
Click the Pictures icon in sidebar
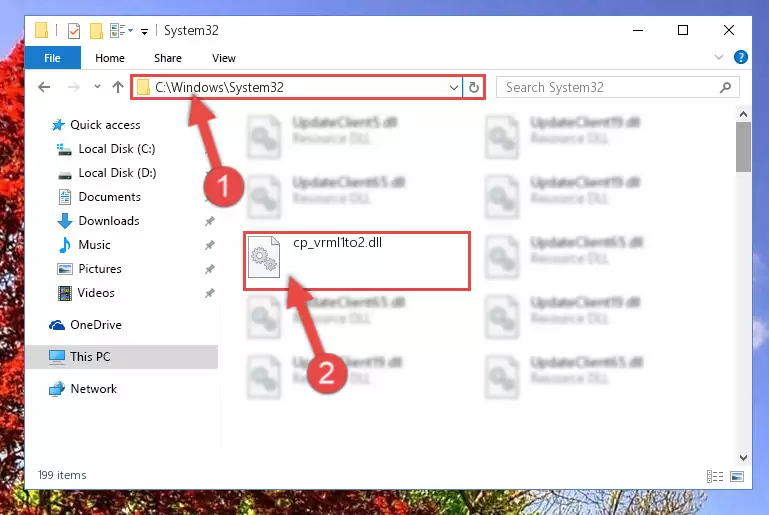tap(65, 269)
